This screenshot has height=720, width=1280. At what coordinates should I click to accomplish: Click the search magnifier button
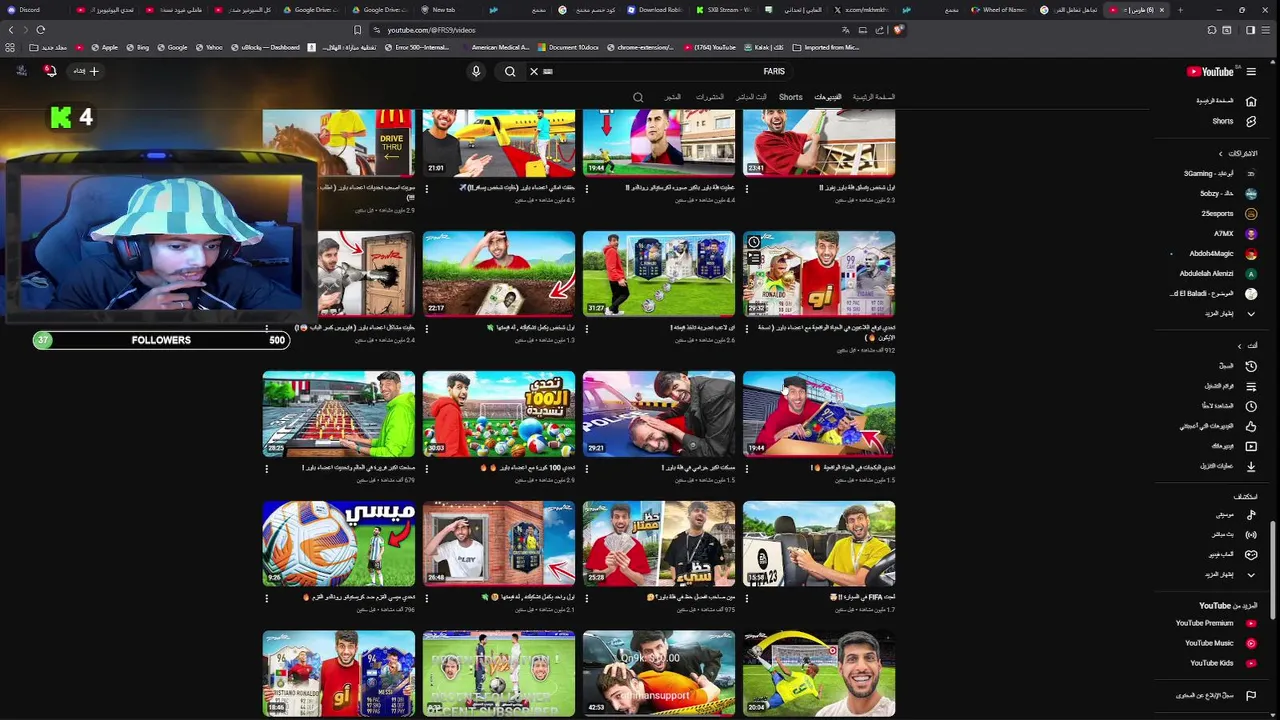point(510,71)
